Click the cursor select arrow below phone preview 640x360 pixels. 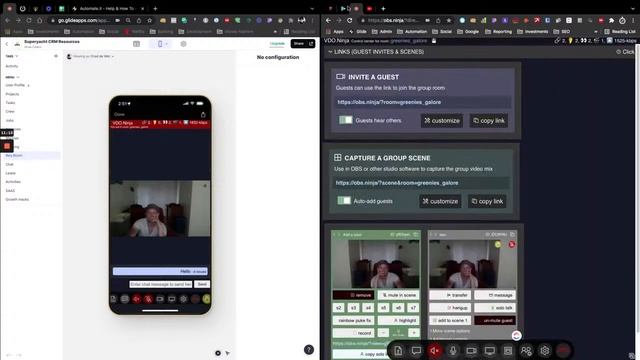point(227,353)
